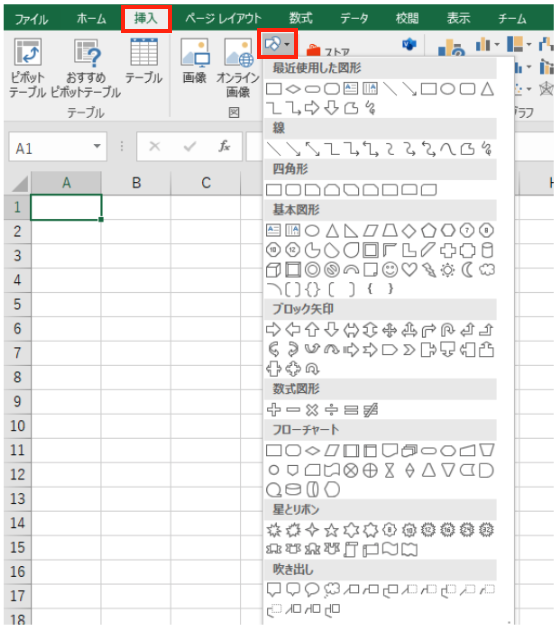Pick the diamond shape in 基本図形
559x630 pixels.
pos(409,231)
